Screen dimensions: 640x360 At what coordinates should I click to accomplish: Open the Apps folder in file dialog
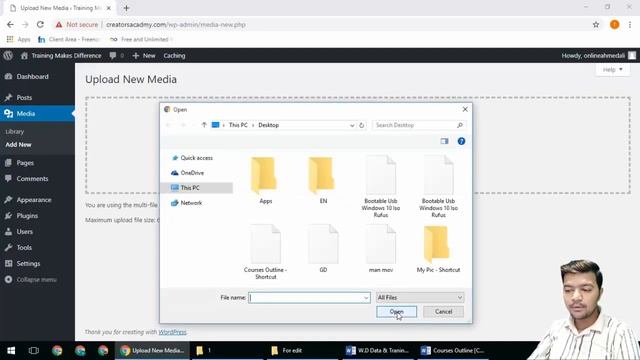(x=265, y=180)
